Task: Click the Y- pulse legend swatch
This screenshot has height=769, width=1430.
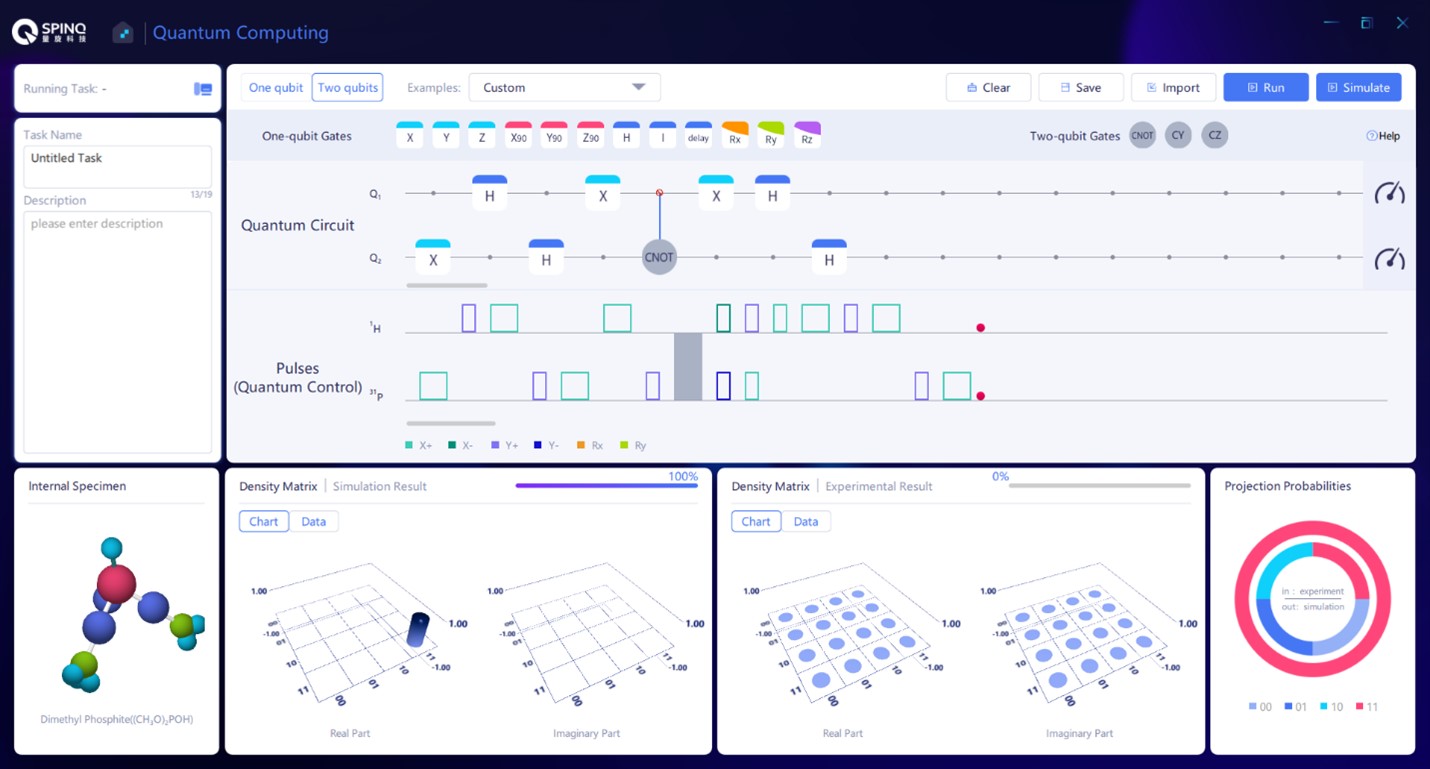Action: [538, 445]
